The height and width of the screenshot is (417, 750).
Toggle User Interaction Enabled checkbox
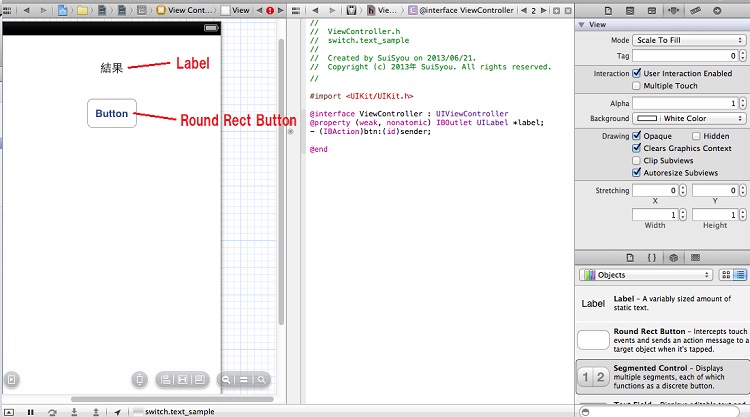coord(638,73)
